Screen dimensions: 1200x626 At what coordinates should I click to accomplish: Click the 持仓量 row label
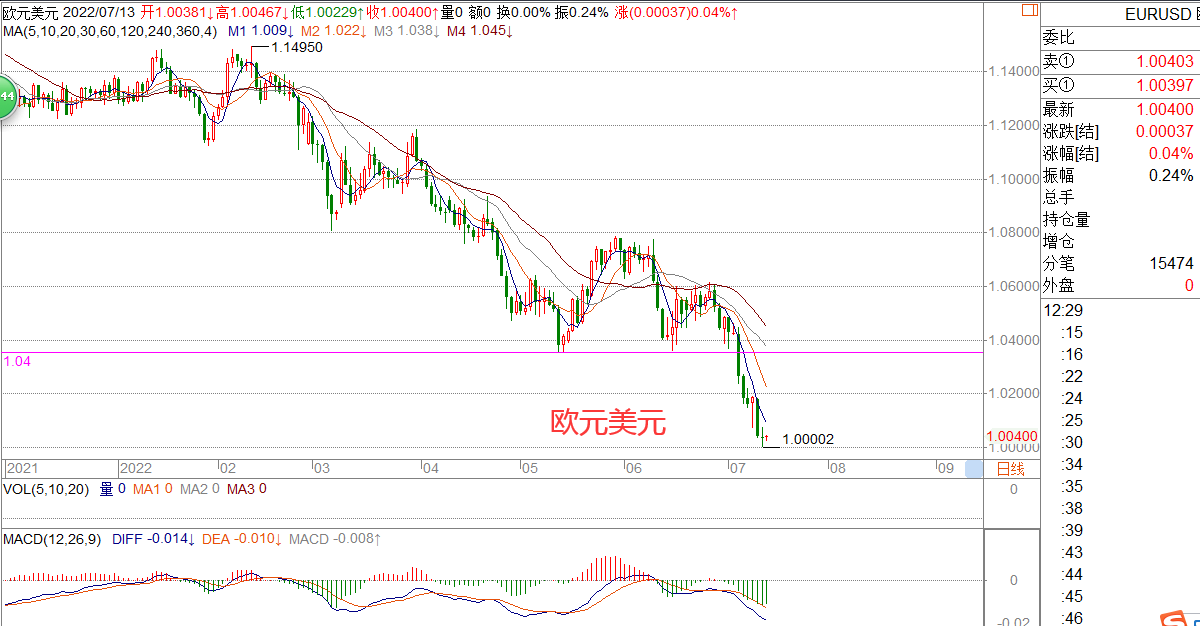click(1067, 219)
